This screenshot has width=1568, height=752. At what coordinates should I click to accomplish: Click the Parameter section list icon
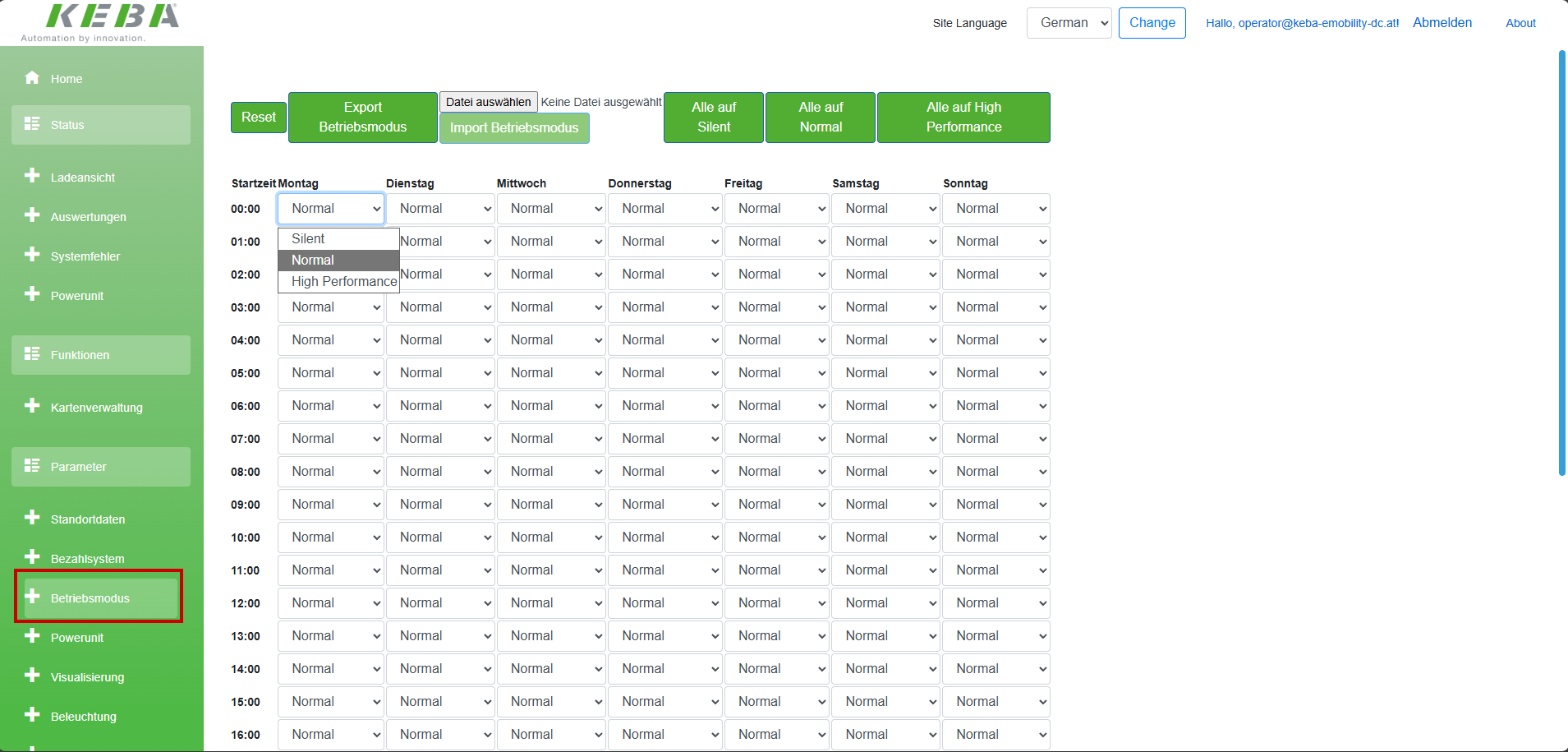point(32,465)
